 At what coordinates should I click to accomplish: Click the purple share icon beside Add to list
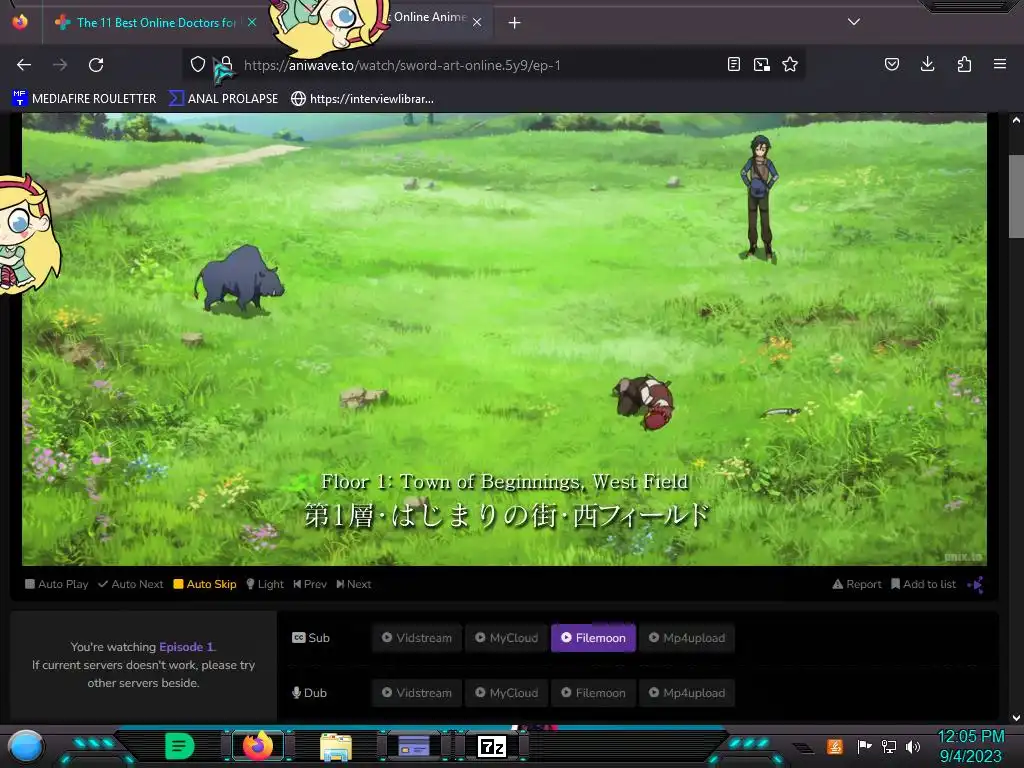[x=976, y=584]
